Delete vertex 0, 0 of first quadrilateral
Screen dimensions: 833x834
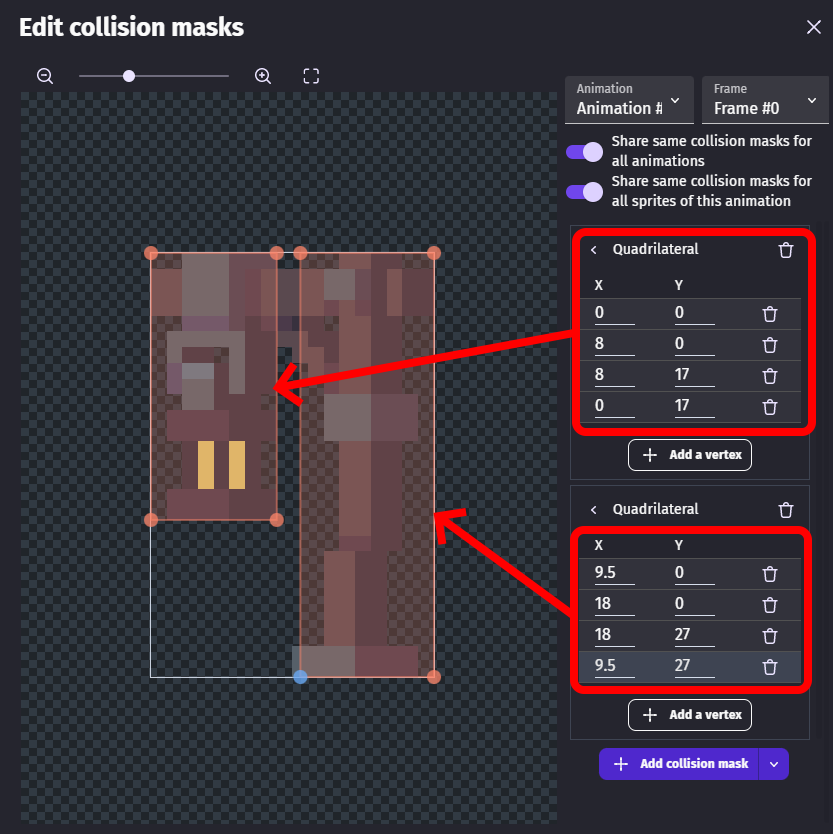[770, 314]
